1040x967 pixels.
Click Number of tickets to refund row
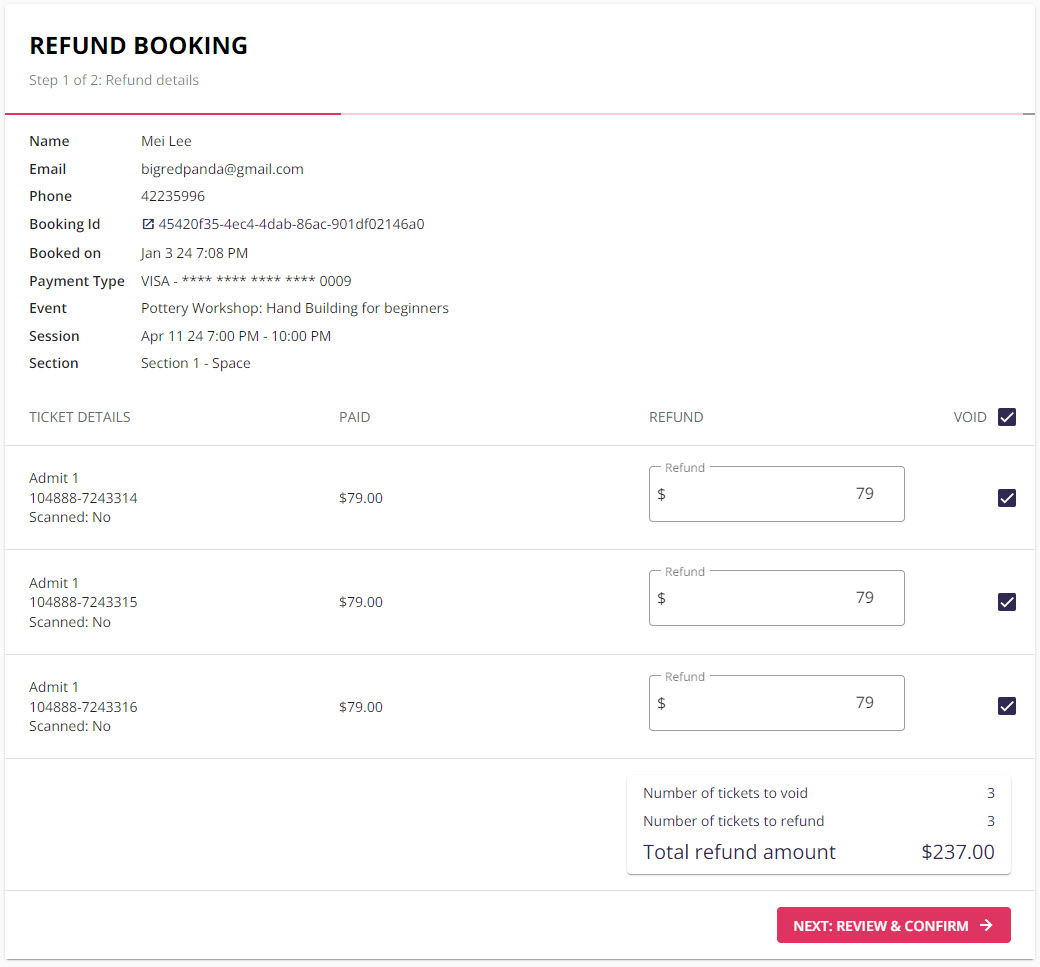[x=818, y=821]
